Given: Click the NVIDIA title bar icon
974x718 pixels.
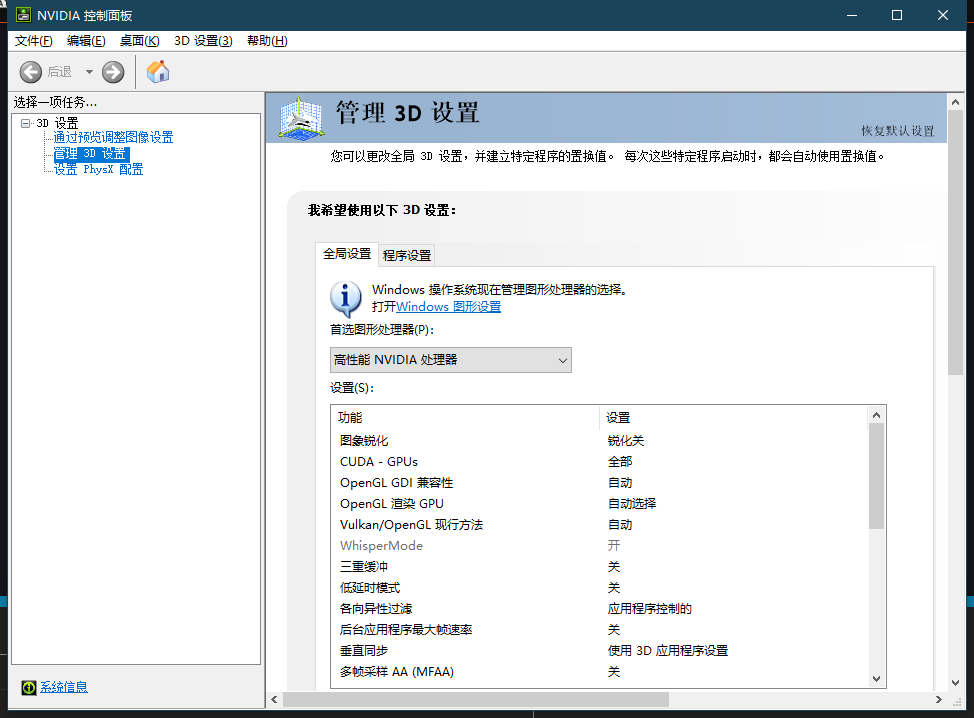Looking at the screenshot, I should click(24, 15).
